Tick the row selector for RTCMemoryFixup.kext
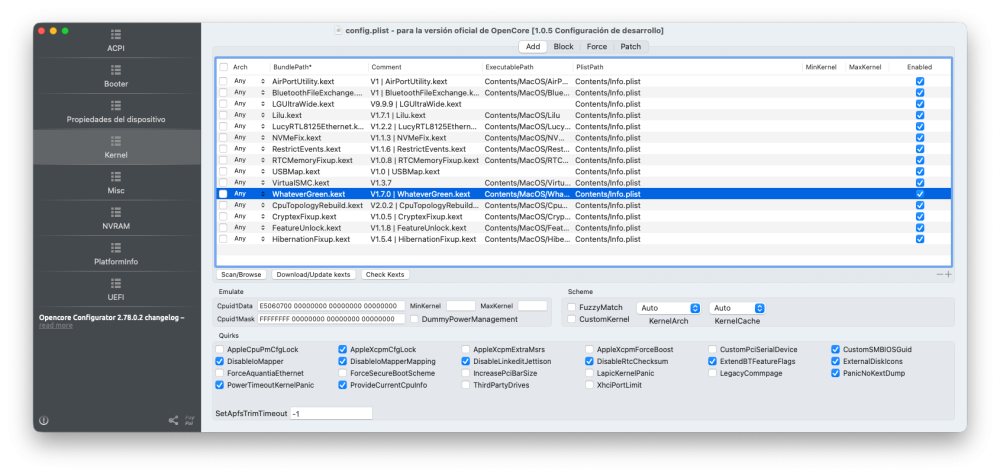 (223, 160)
